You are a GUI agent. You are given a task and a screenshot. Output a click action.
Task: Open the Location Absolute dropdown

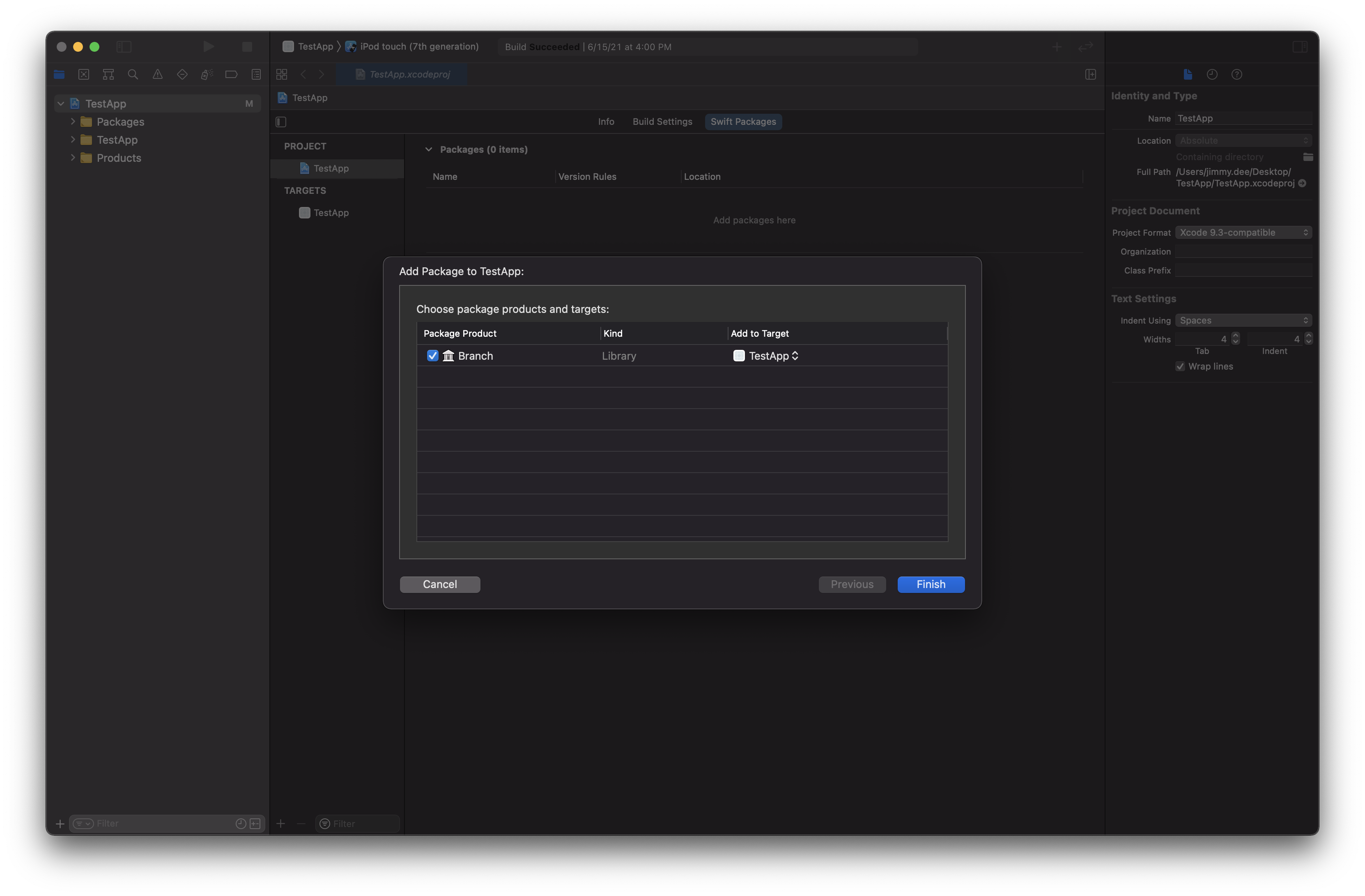[1243, 140]
